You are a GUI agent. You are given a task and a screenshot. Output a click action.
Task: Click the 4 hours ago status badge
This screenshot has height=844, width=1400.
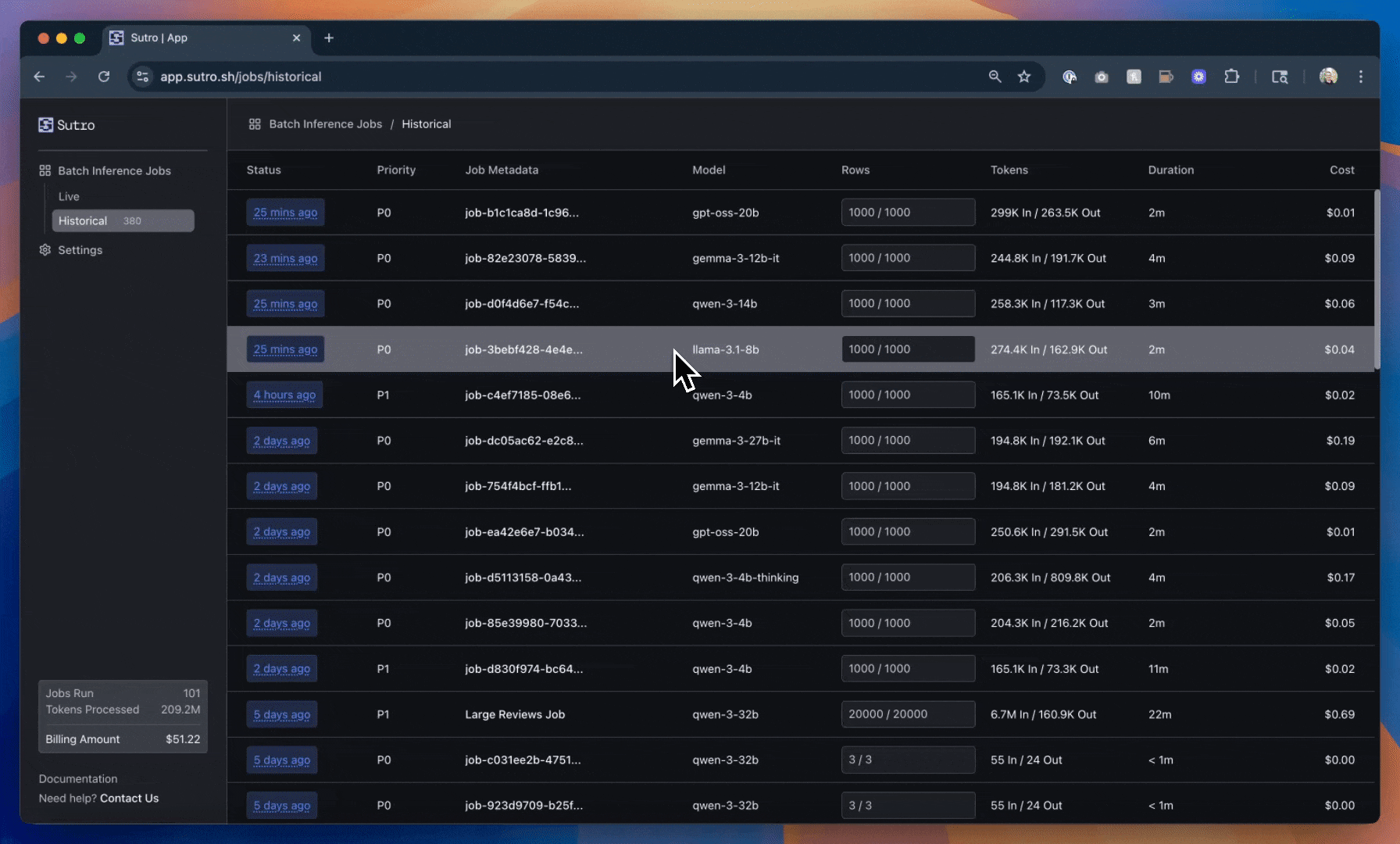tap(284, 395)
